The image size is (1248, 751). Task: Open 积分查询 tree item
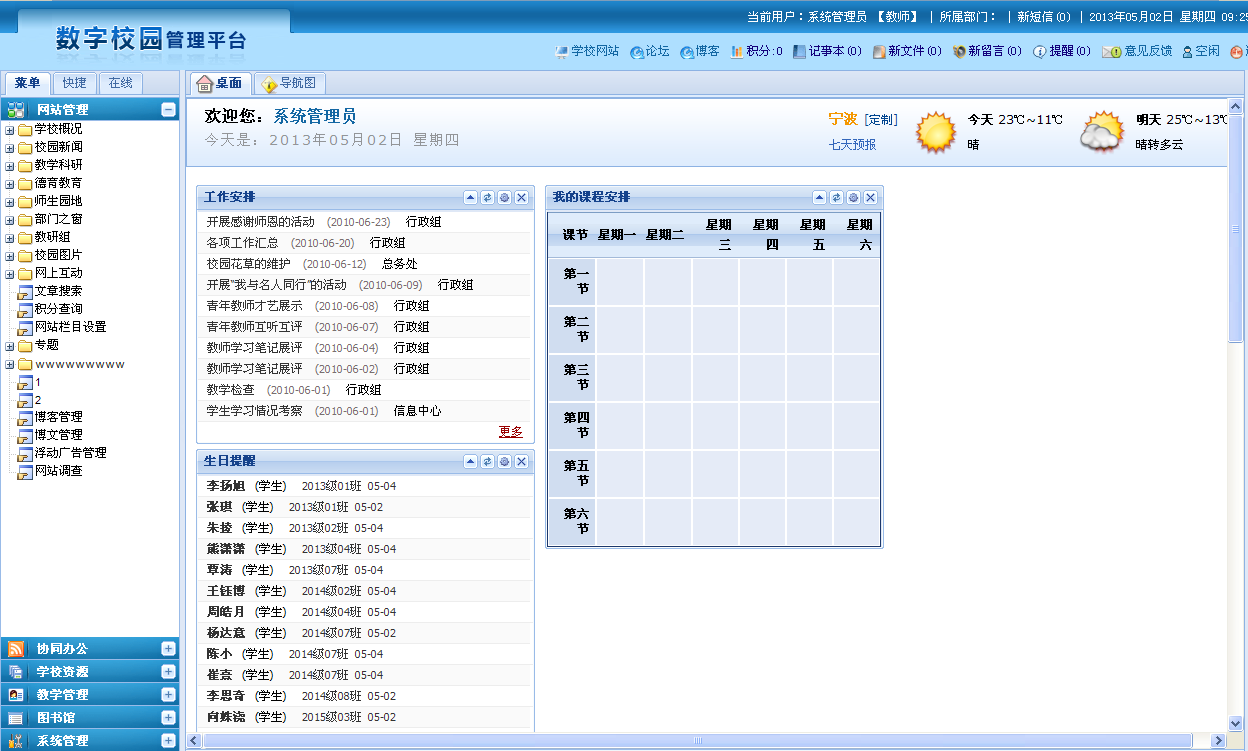coord(58,309)
